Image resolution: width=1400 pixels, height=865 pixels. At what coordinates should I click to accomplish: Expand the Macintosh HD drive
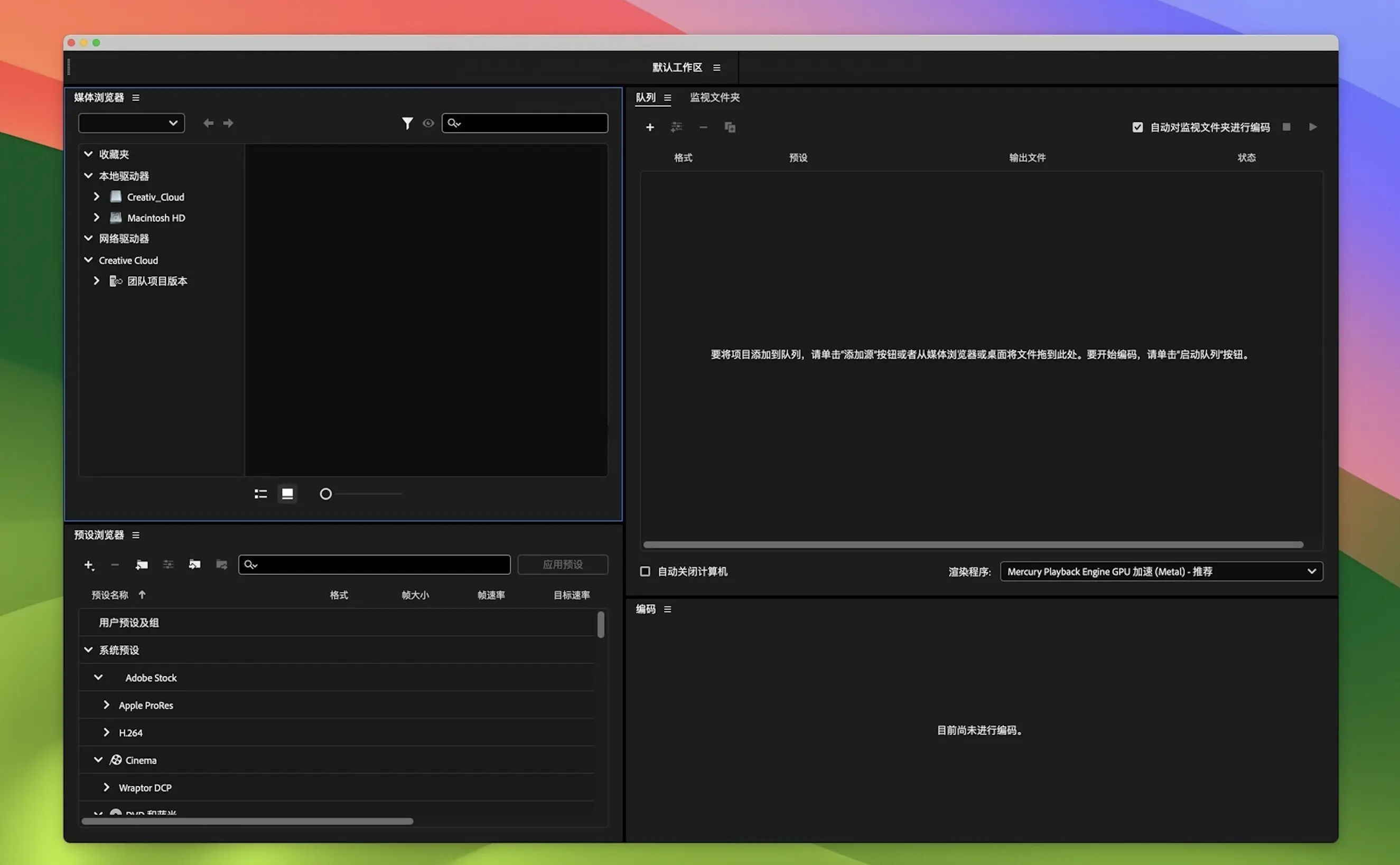pyautogui.click(x=96, y=218)
